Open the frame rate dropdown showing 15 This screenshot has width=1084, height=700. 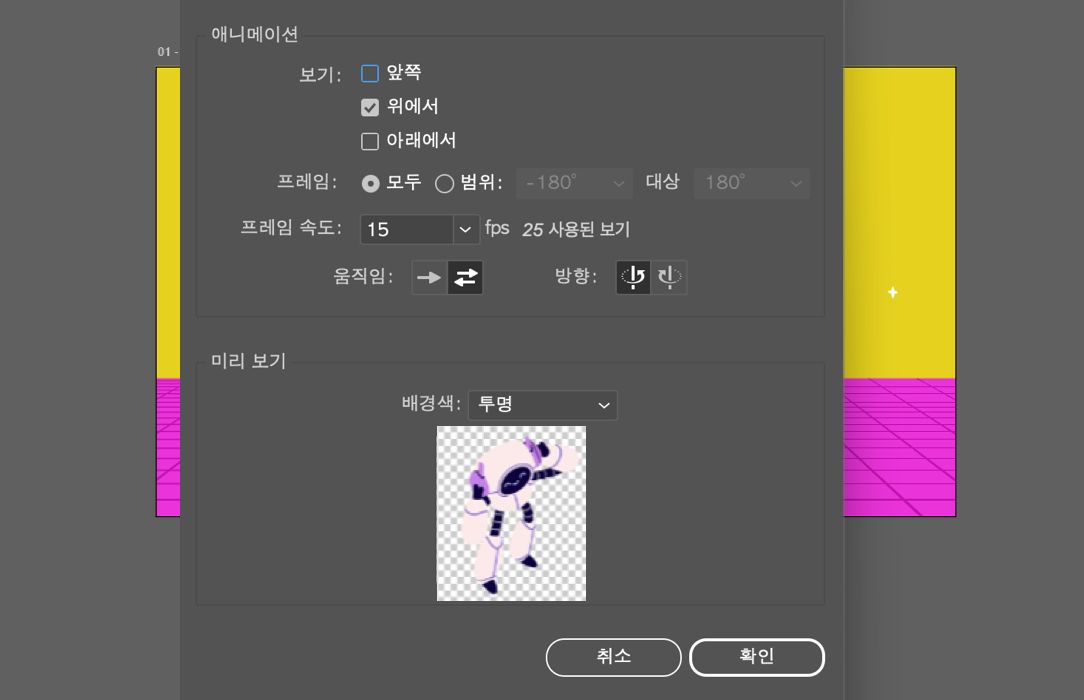[464, 229]
